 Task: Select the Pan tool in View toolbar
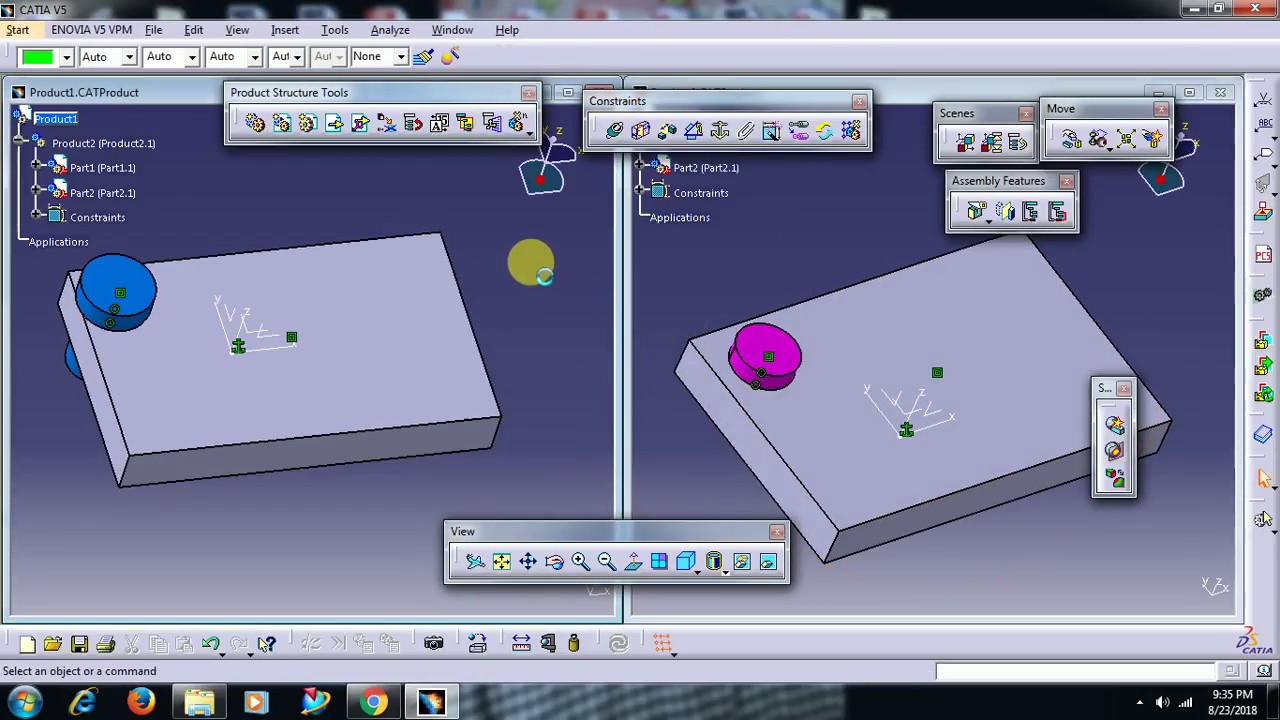click(527, 562)
